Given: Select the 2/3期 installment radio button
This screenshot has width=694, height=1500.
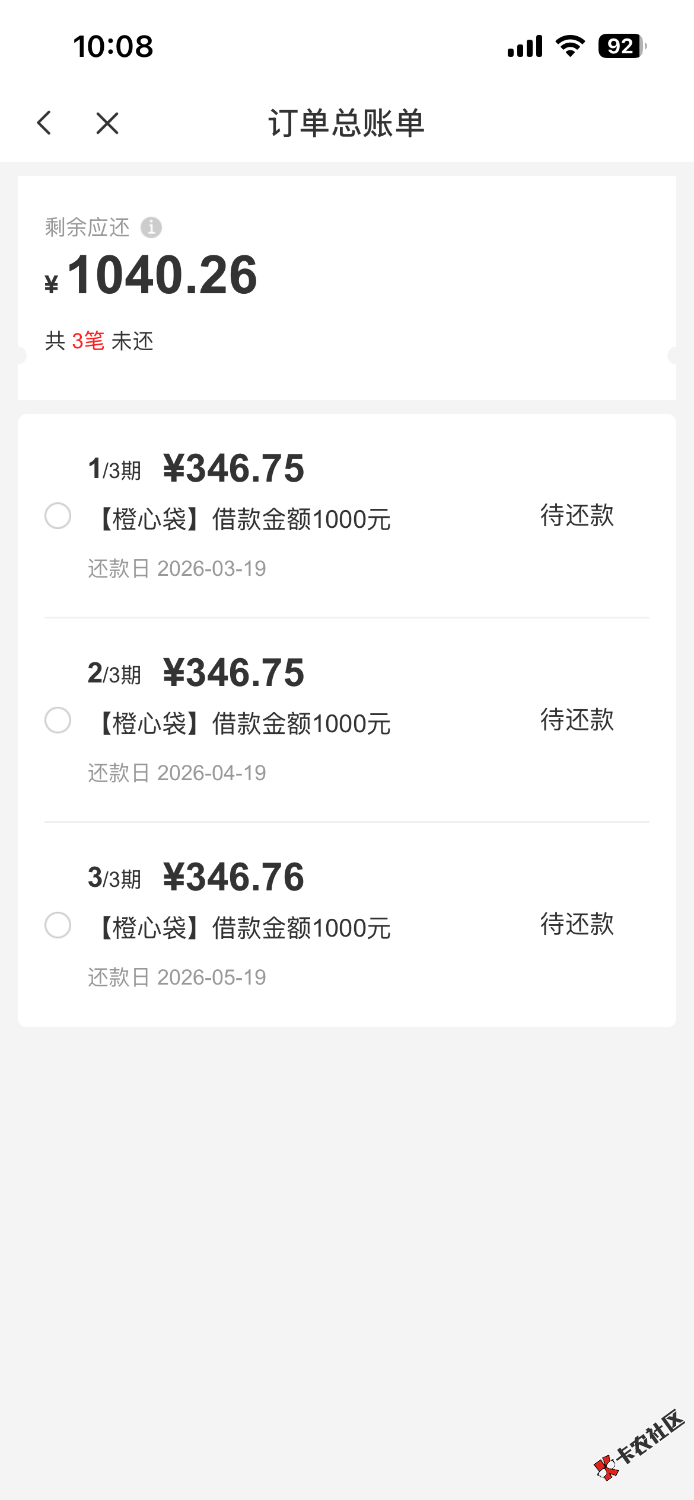Looking at the screenshot, I should (58, 720).
